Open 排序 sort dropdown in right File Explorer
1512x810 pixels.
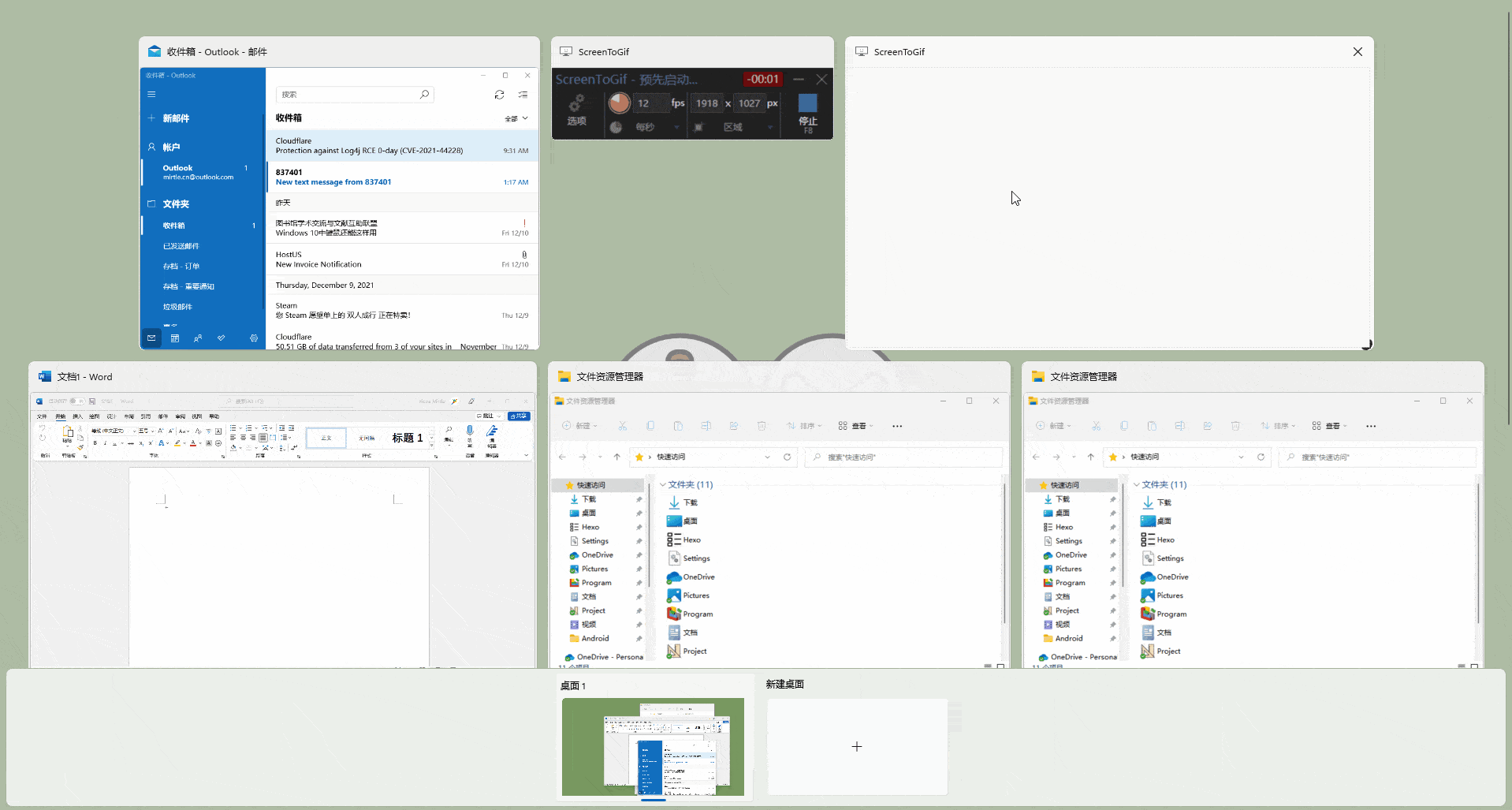pos(1278,426)
